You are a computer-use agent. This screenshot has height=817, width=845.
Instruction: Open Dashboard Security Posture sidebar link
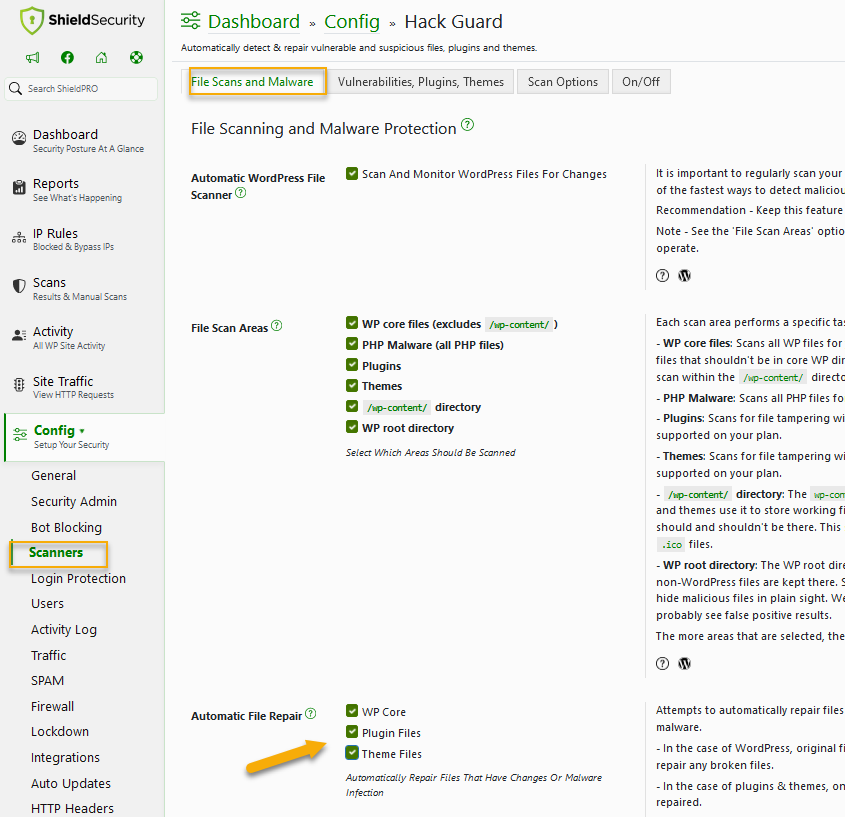[88, 140]
